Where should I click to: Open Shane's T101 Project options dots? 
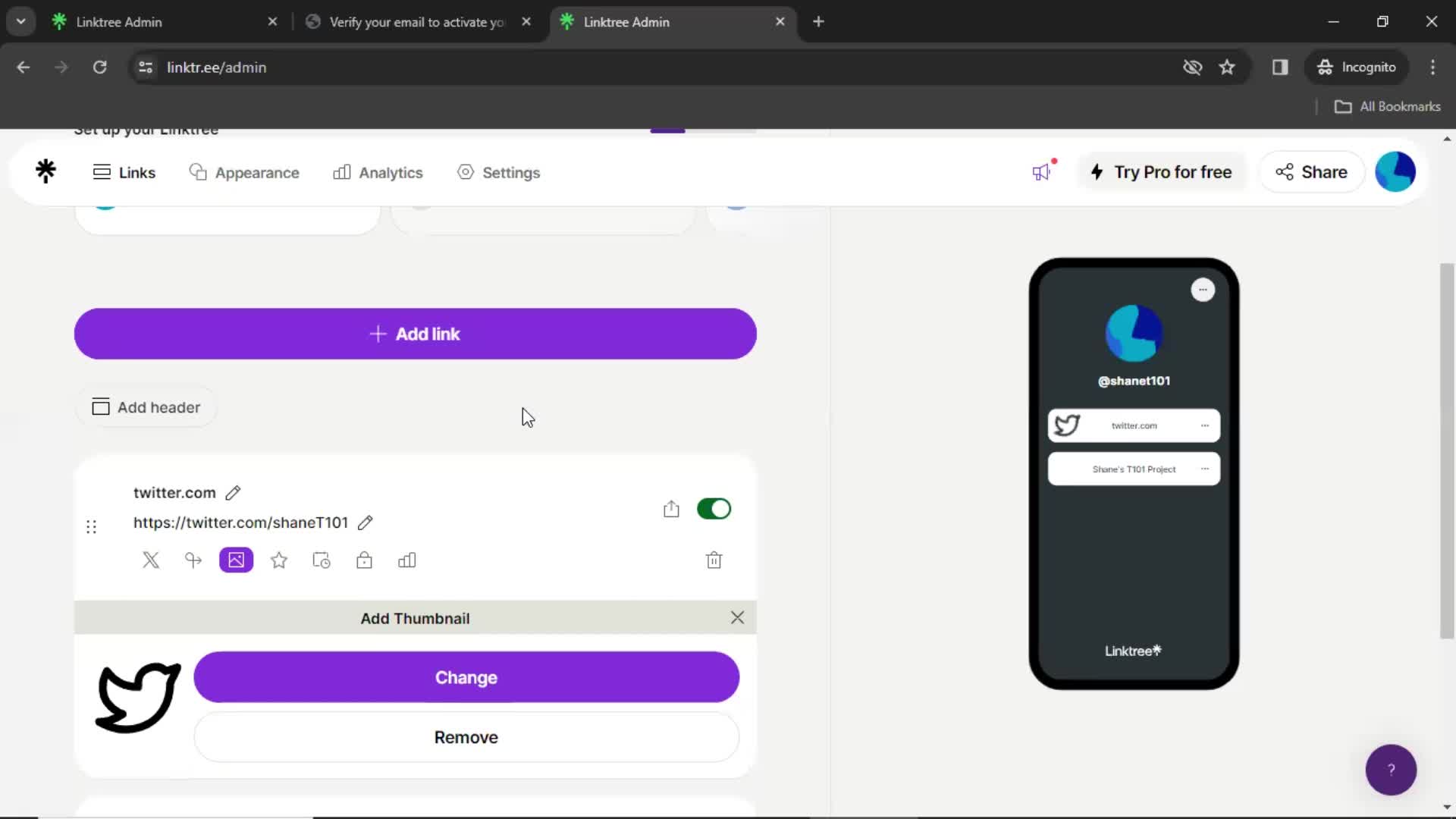click(x=1204, y=469)
